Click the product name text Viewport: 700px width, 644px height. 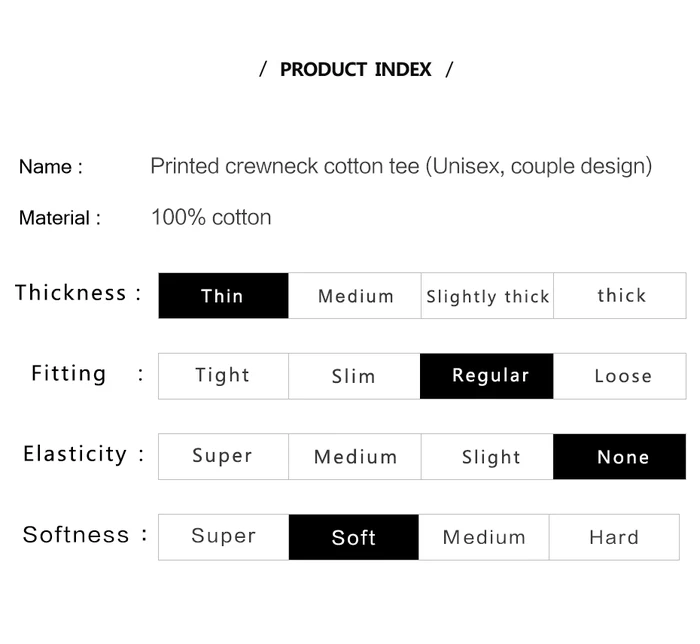pyautogui.click(x=401, y=166)
